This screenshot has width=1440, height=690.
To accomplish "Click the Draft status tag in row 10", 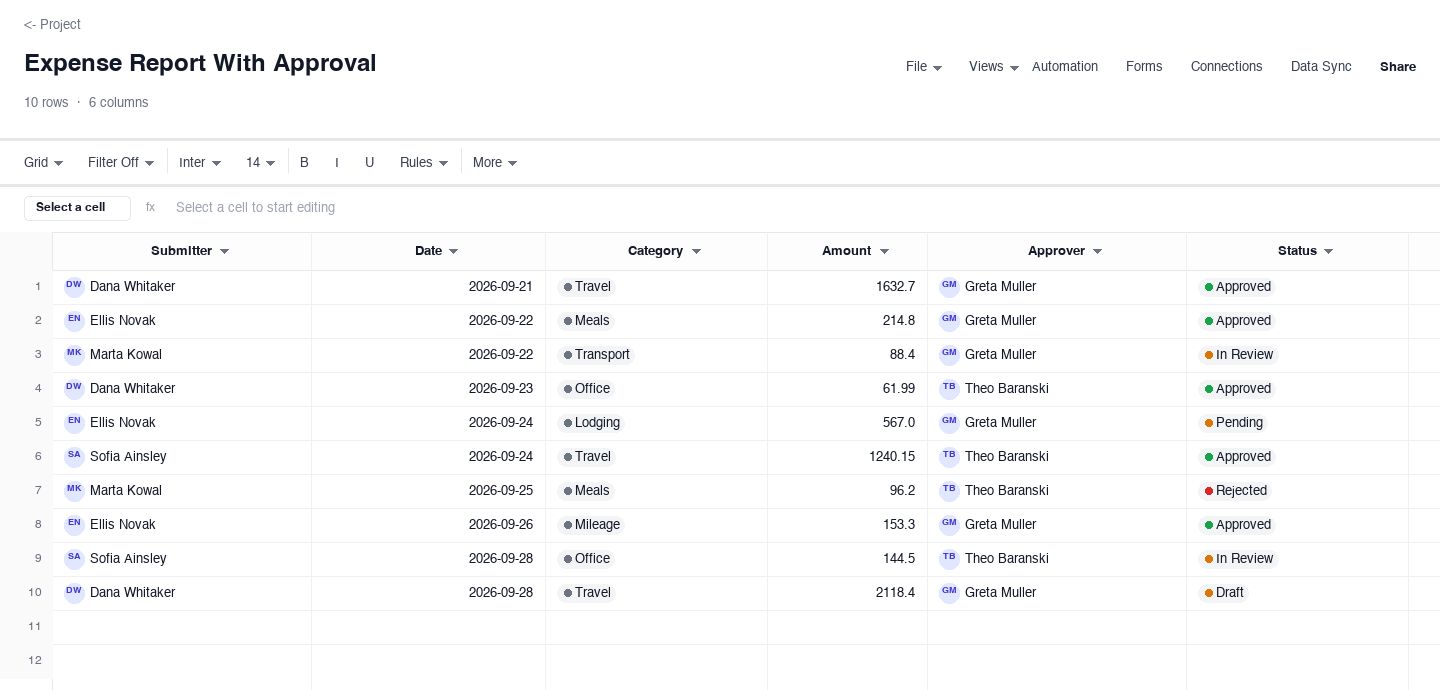I will click(1223, 593).
